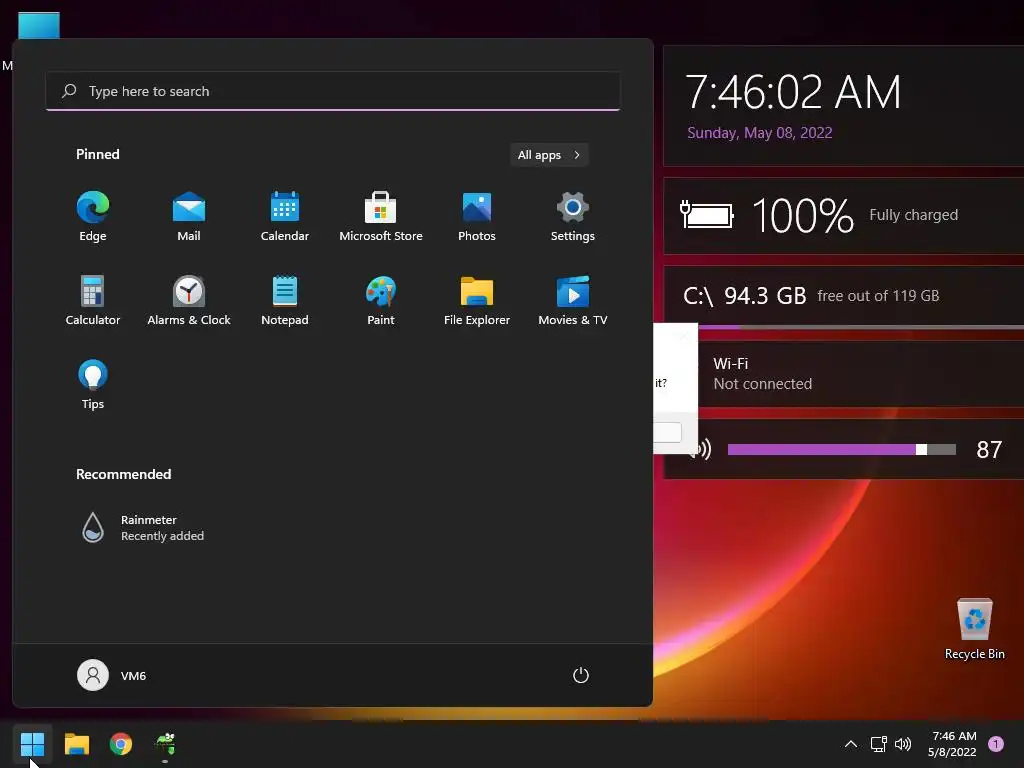The image size is (1024, 768).
Task: Click the speaker icon on volume widget
Action: click(704, 449)
